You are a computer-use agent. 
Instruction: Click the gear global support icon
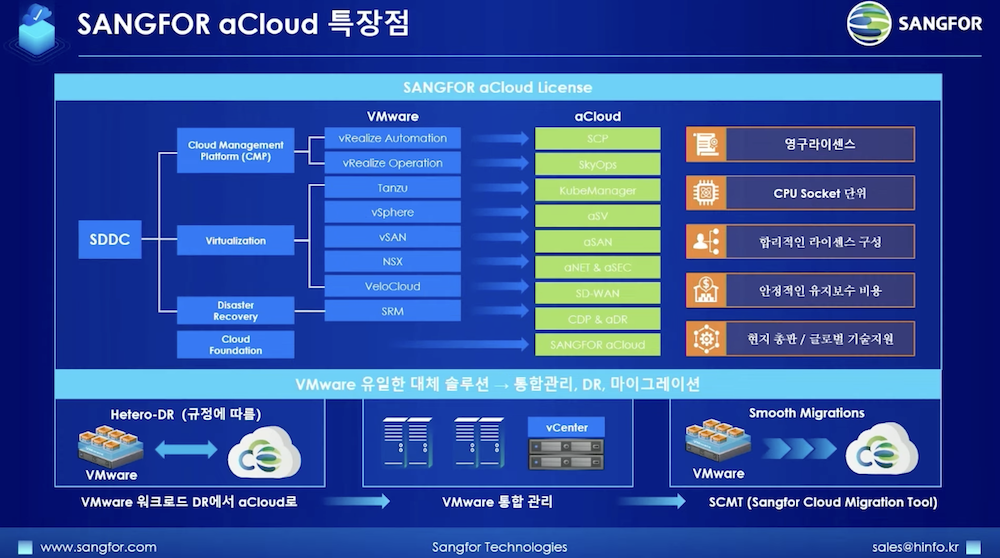[x=706, y=339]
